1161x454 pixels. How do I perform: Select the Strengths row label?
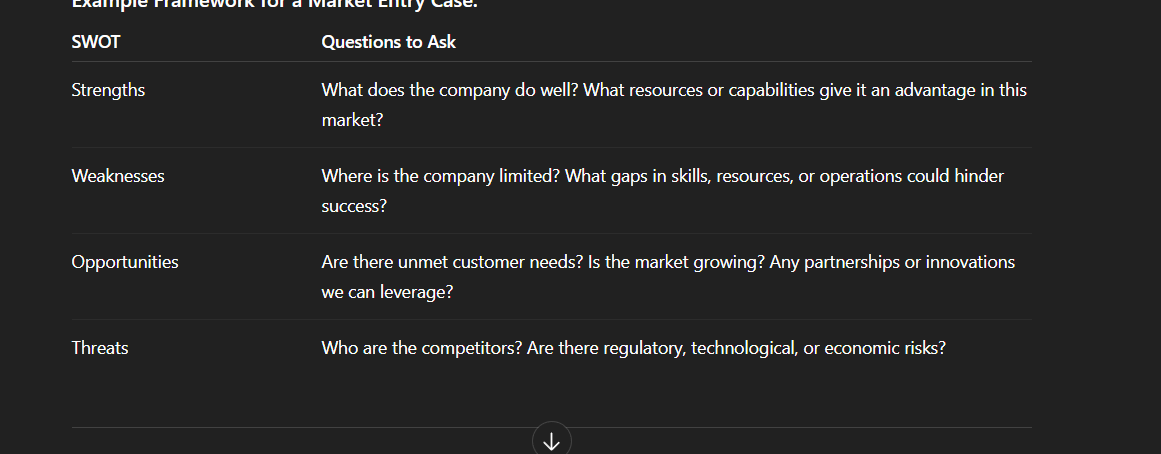(x=108, y=90)
